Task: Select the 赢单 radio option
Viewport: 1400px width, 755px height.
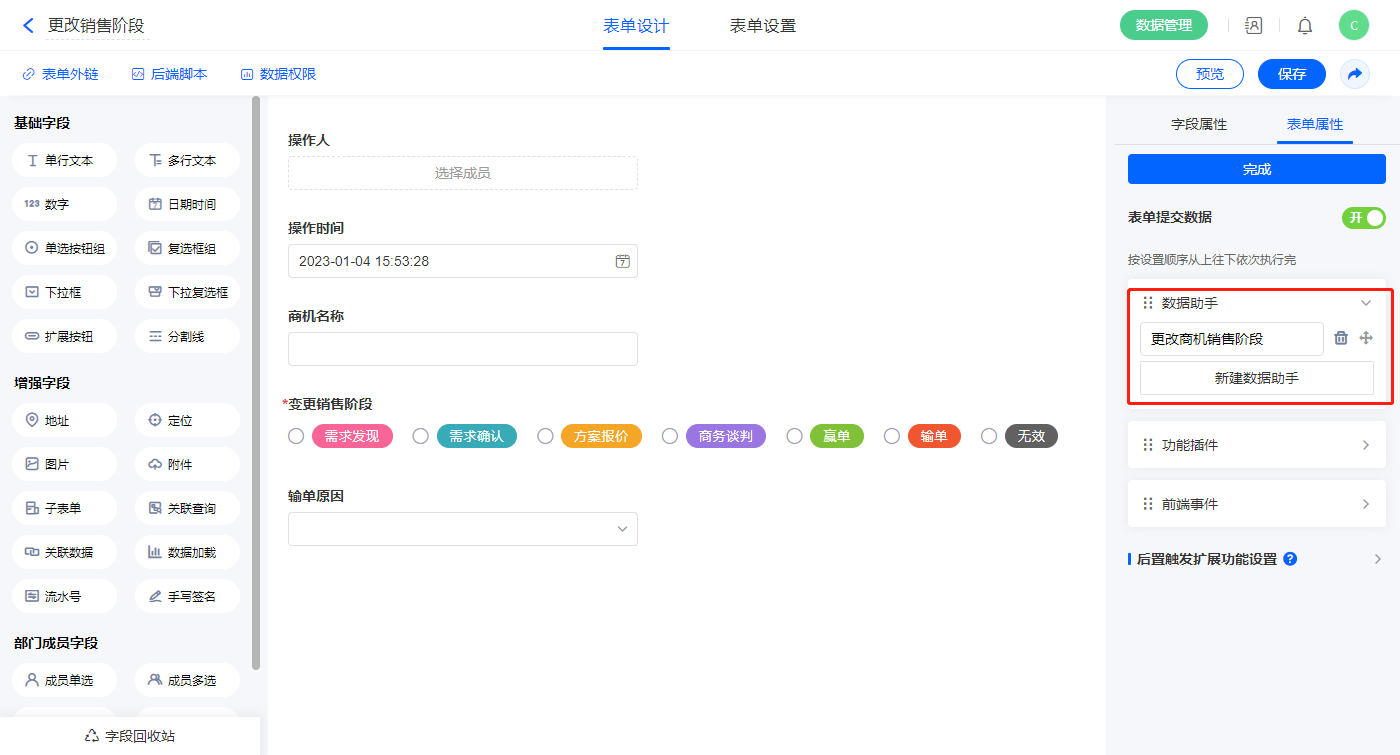Action: pos(794,436)
